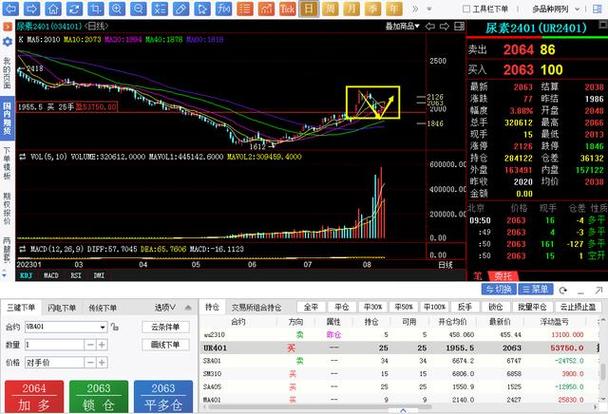Open the checklist settings toolbar icon

click(x=160, y=9)
